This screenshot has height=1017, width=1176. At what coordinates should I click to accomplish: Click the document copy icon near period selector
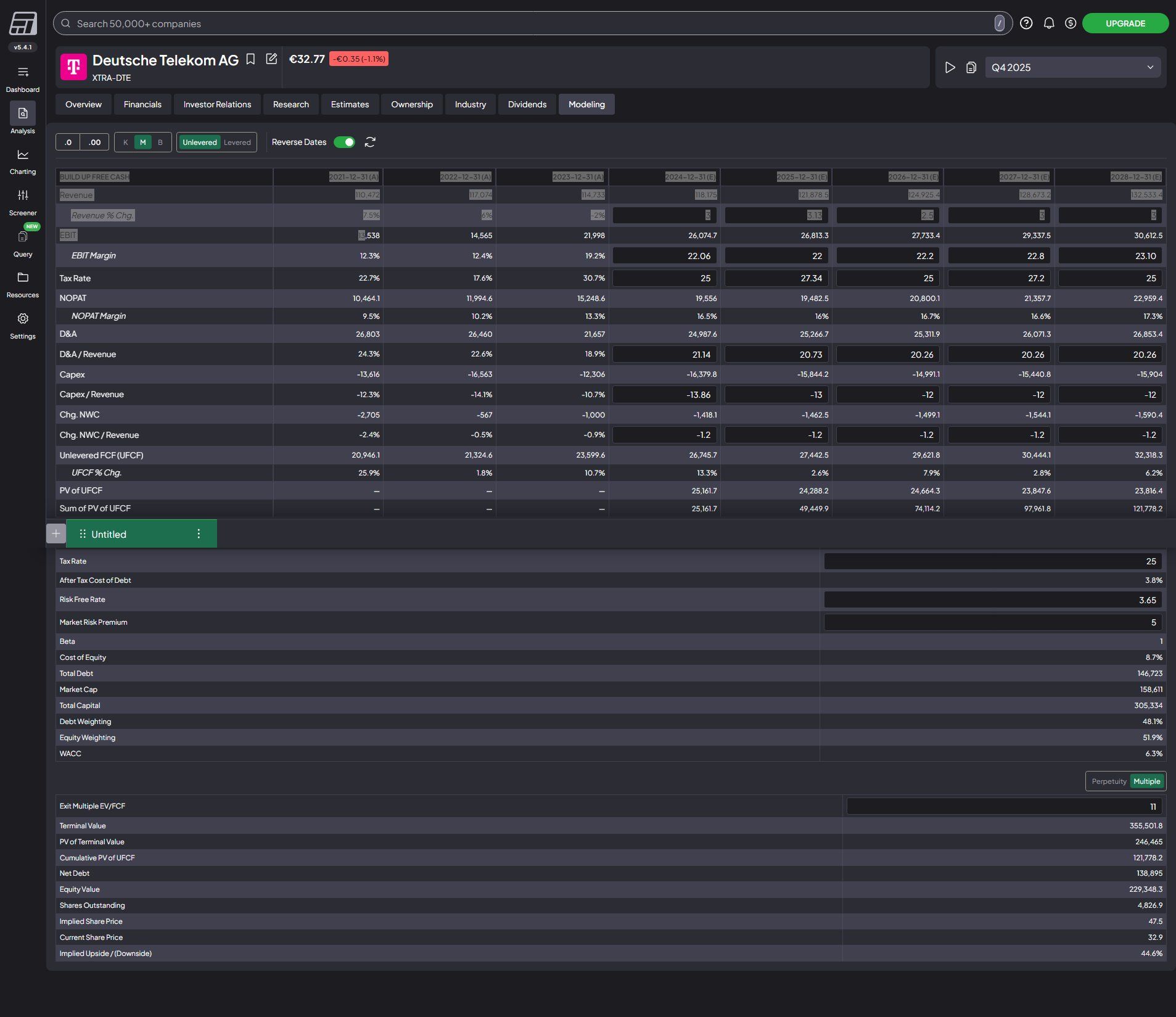click(971, 68)
